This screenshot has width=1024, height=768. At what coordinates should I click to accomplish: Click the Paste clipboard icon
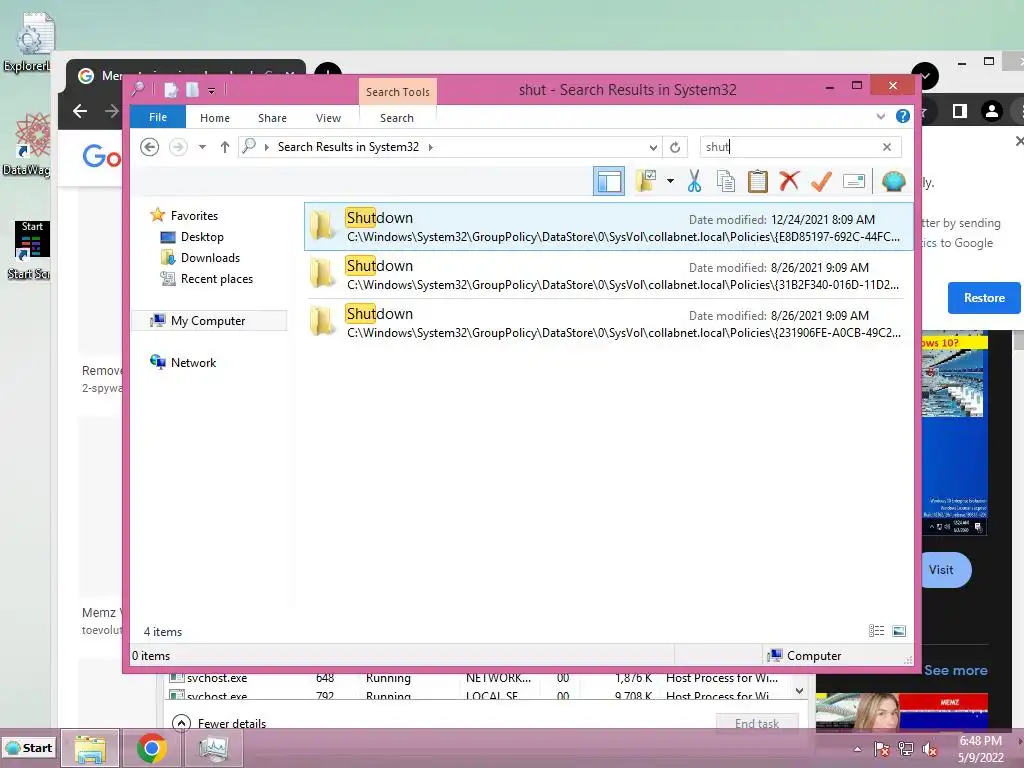click(758, 181)
